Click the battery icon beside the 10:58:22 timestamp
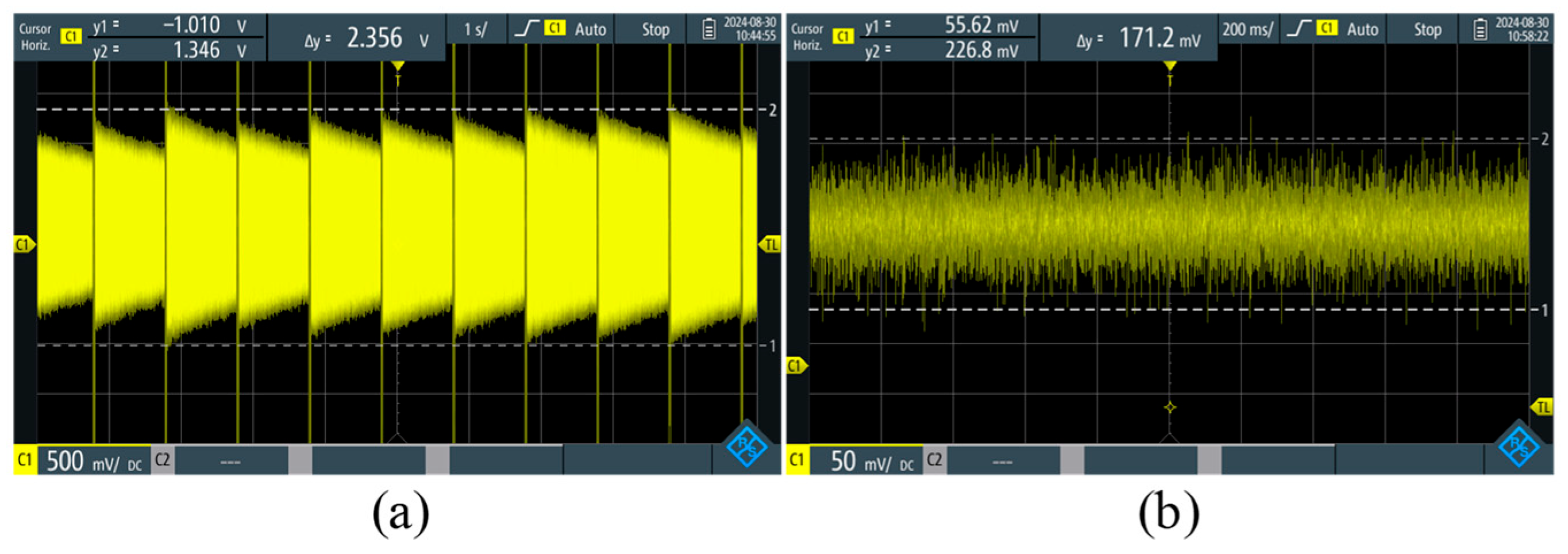The width and height of the screenshot is (1568, 554). 1480,29
